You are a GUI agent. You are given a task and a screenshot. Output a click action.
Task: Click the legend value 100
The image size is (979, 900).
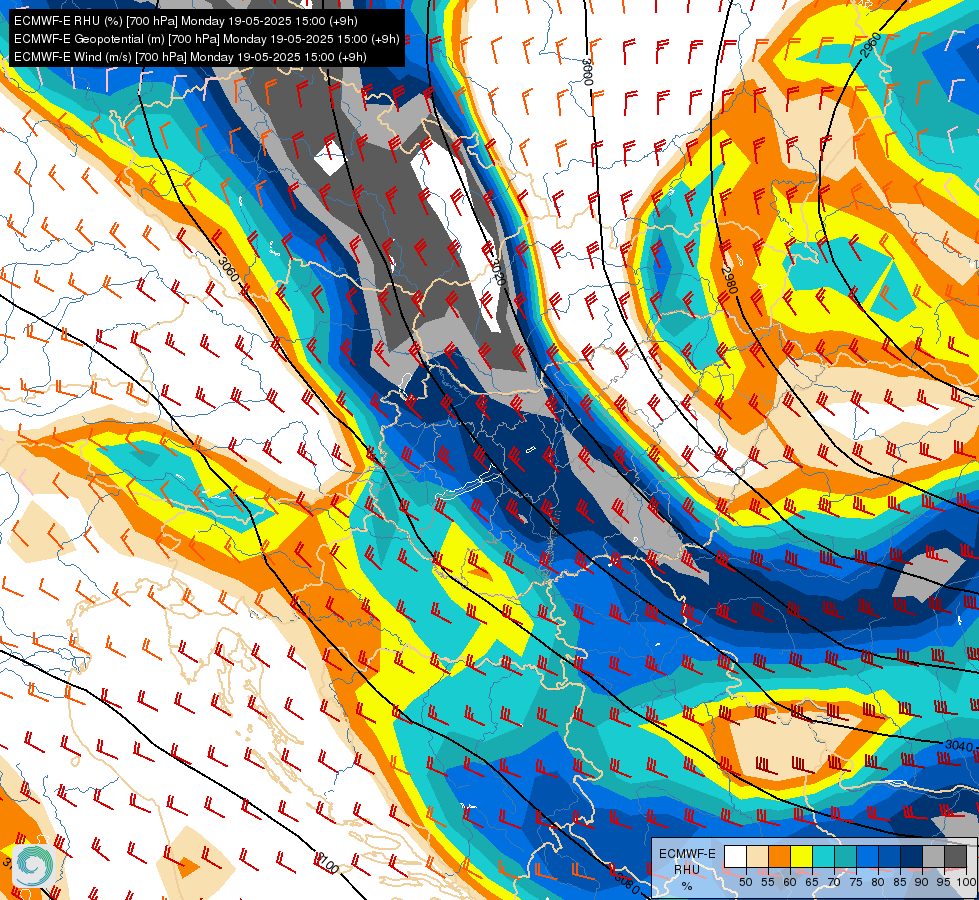click(x=966, y=882)
